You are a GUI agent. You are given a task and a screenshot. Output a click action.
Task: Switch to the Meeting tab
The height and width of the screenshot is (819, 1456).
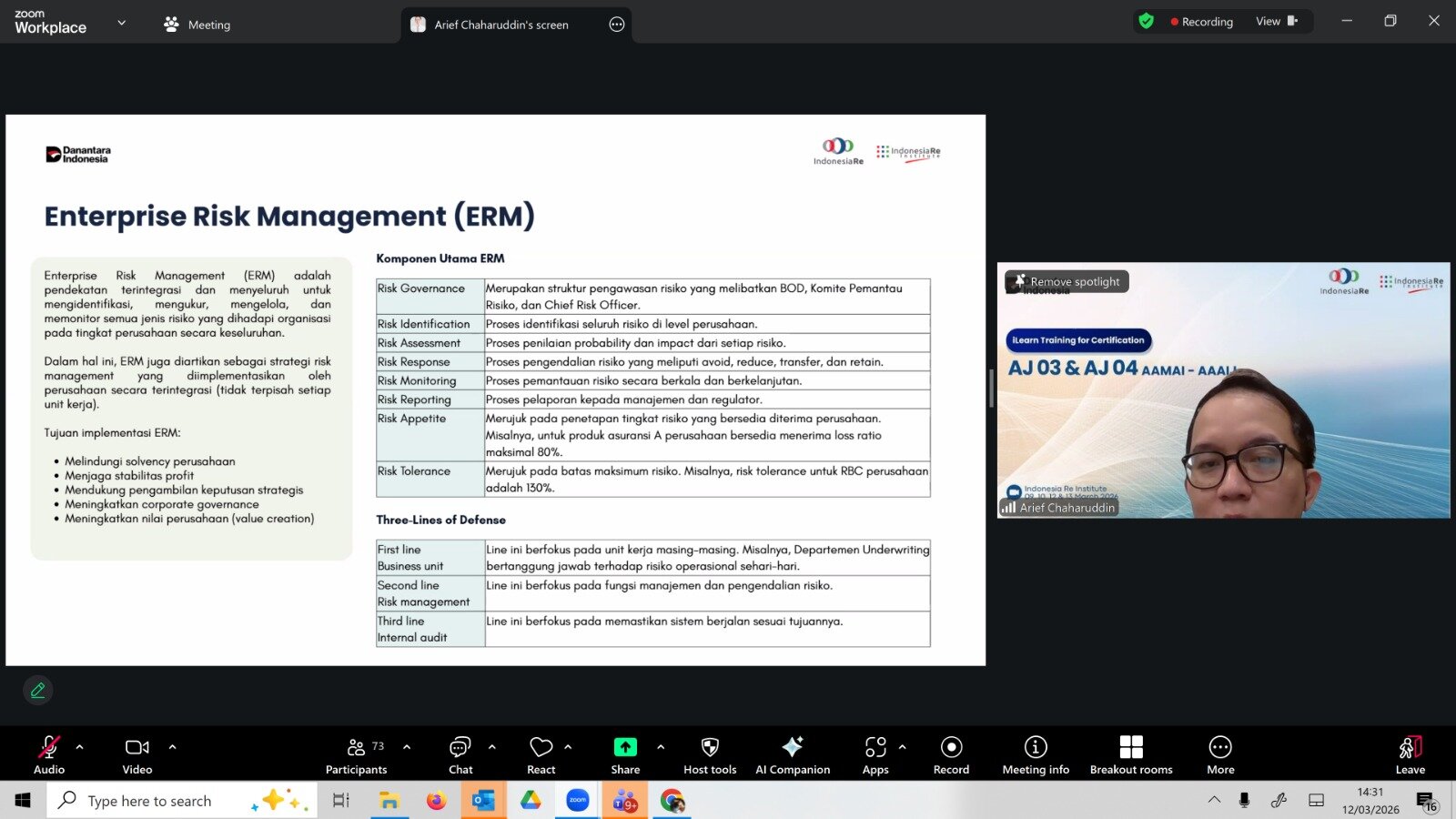click(197, 25)
